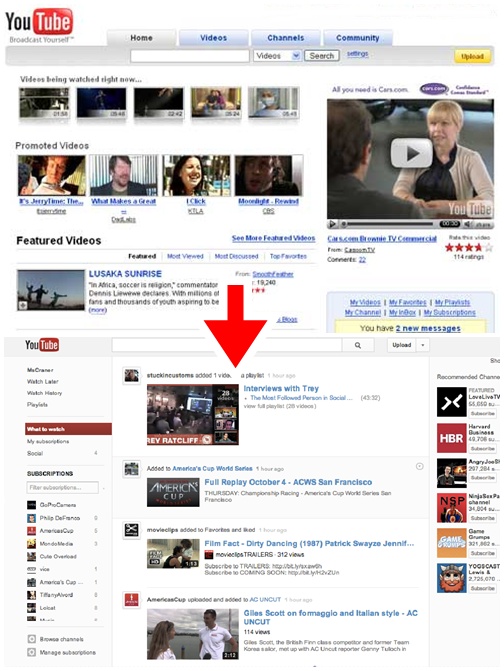Seek along the video progress slider
504x671 pixels.
(388, 224)
